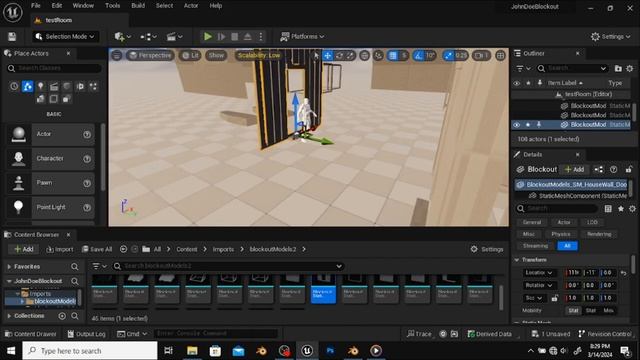The width and height of the screenshot is (640, 360).
Task: Select the Shapes category in Place Actors
Action: click(67, 86)
